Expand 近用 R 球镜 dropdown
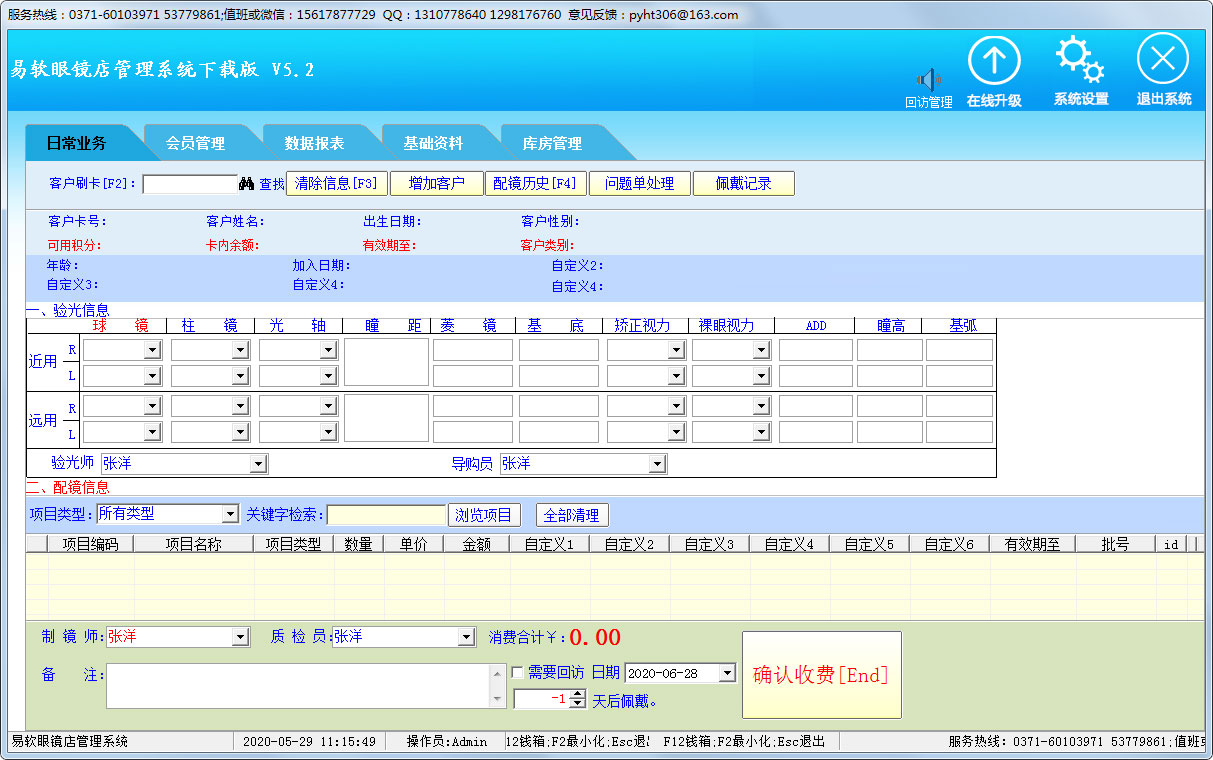 [x=152, y=350]
